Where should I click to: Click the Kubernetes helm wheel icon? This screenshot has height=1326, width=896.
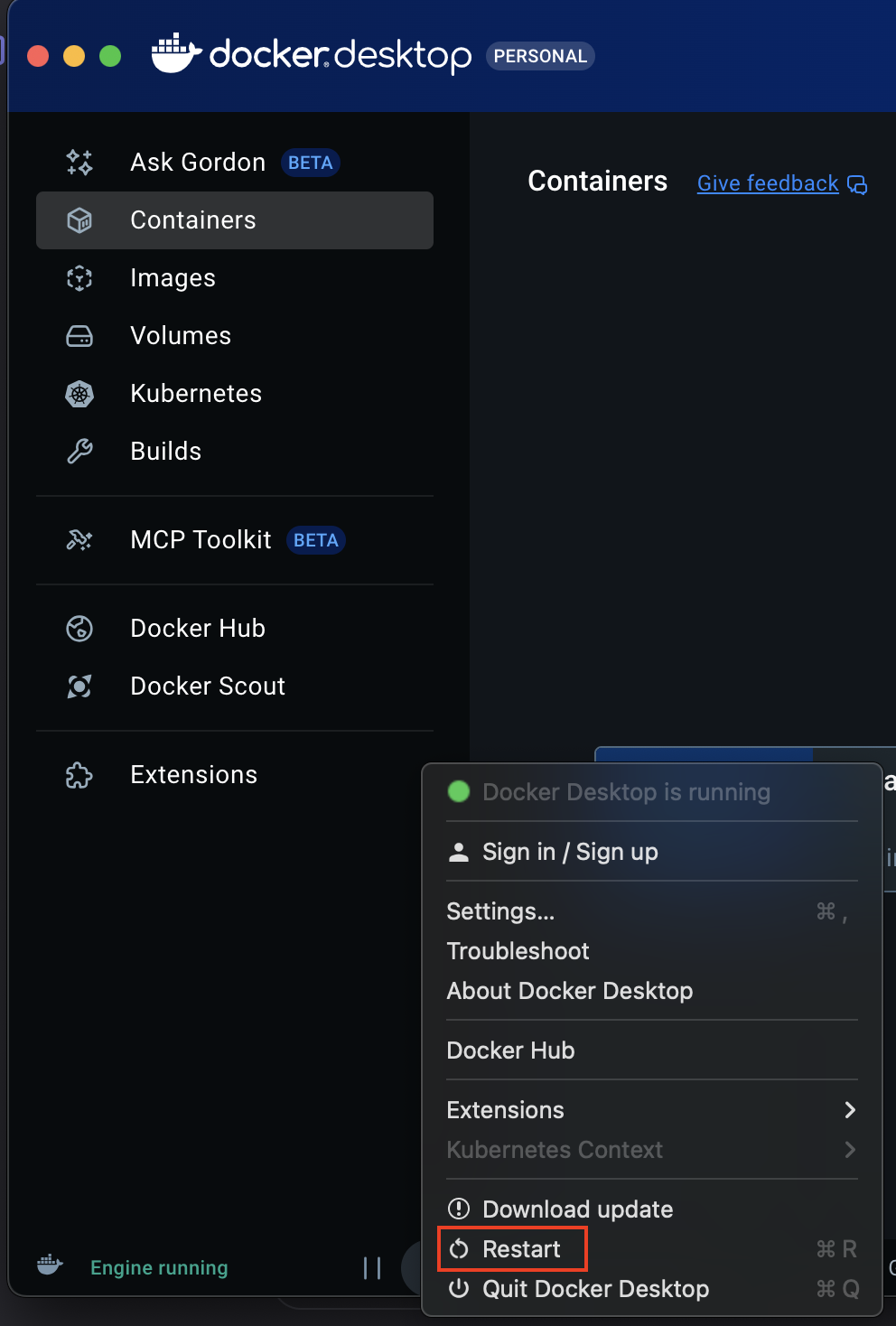(79, 394)
